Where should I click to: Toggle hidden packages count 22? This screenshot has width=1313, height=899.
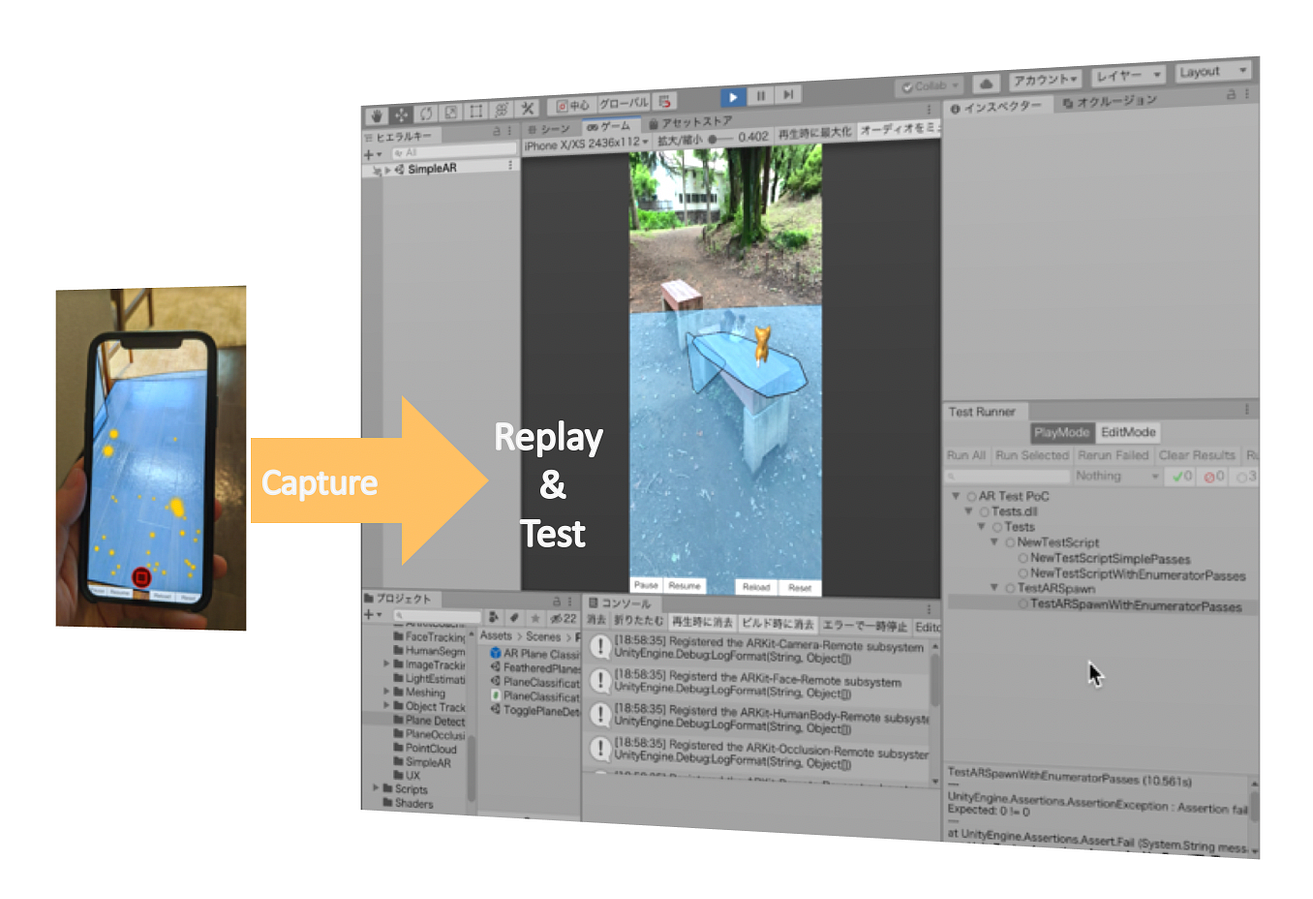pos(562,620)
